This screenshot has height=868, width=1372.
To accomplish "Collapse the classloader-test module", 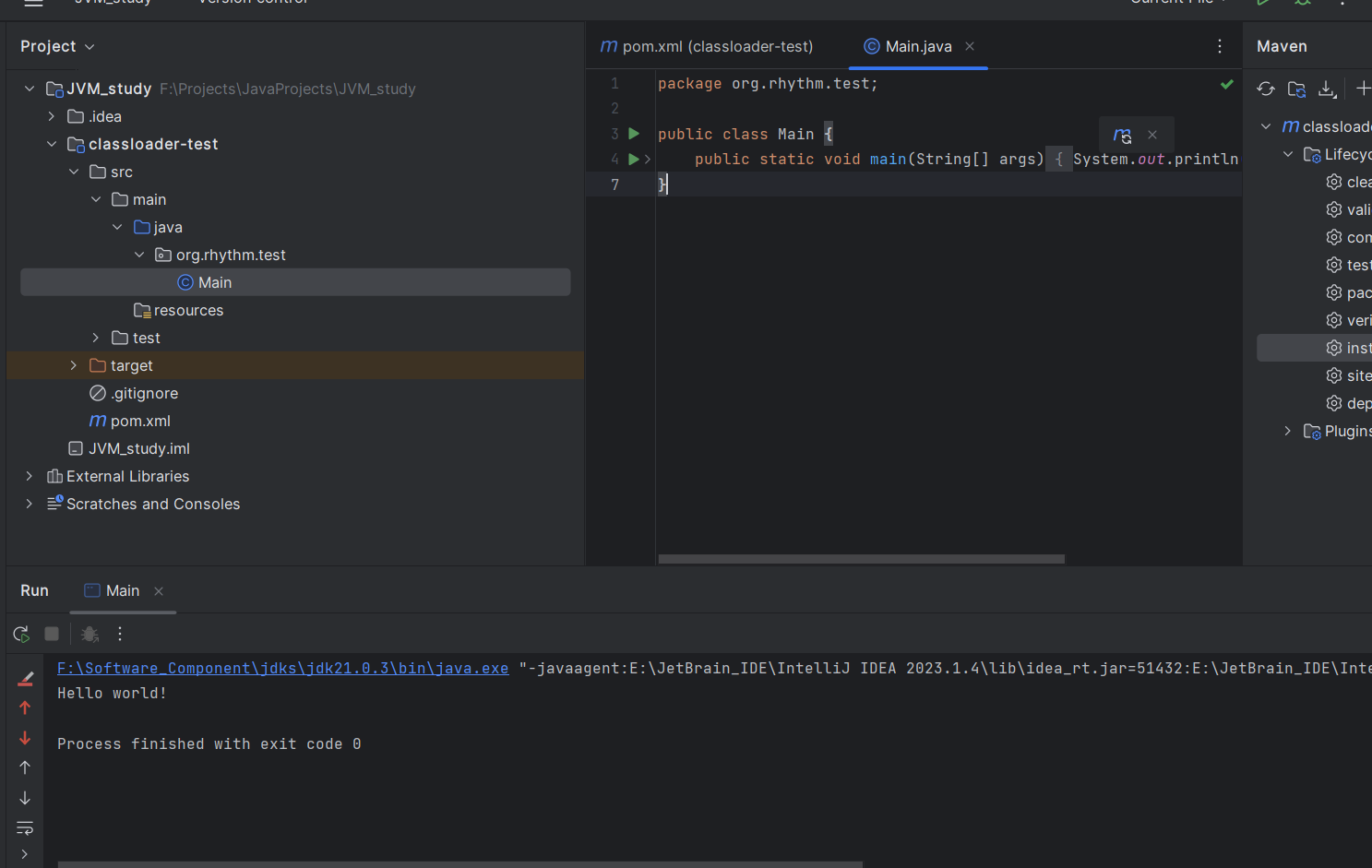I will coord(52,144).
